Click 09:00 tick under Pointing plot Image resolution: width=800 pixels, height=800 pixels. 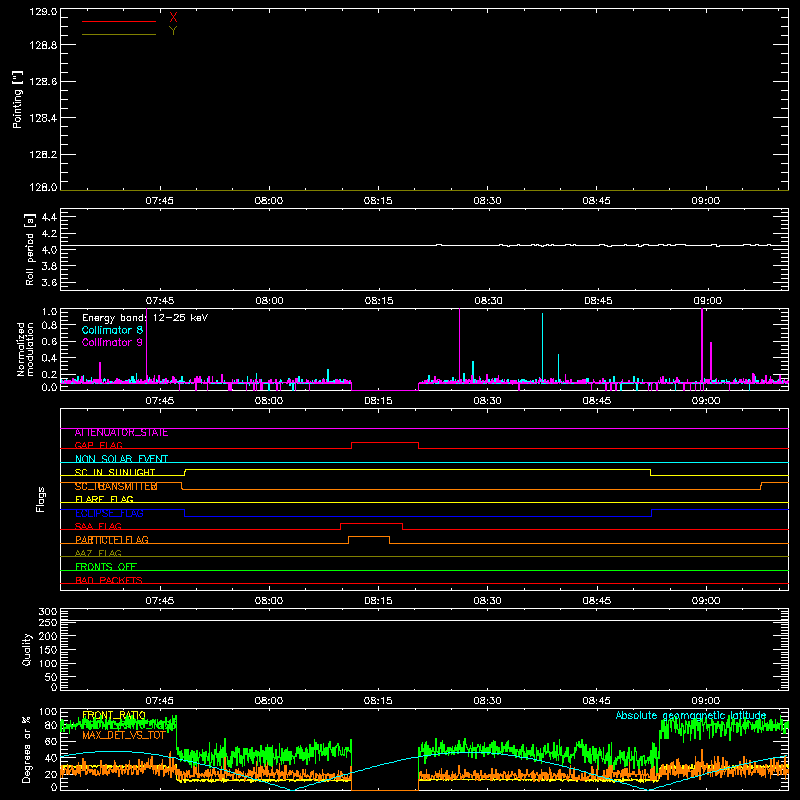pyautogui.click(x=706, y=201)
